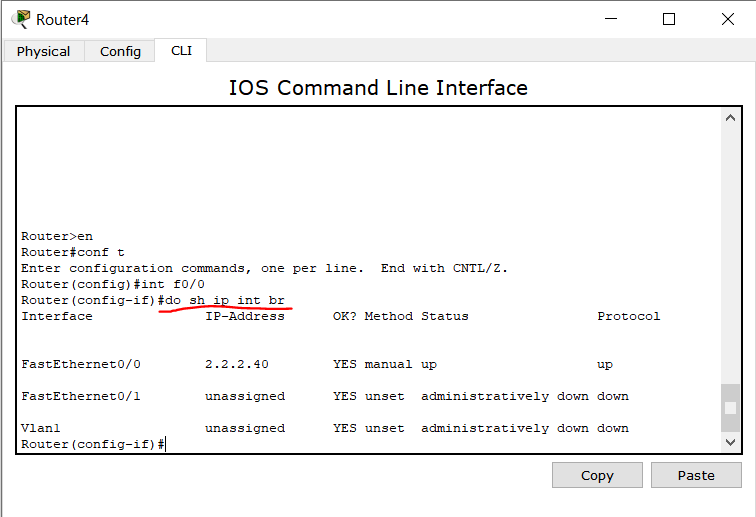
Task: Click the terminal scrollbar up arrow
Action: pos(730,118)
